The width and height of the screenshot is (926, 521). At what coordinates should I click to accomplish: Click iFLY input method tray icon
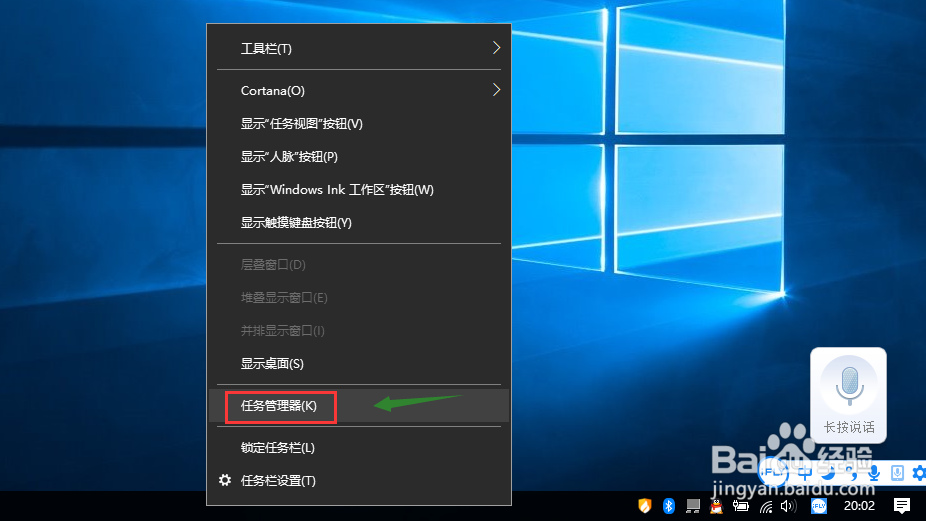(x=819, y=506)
